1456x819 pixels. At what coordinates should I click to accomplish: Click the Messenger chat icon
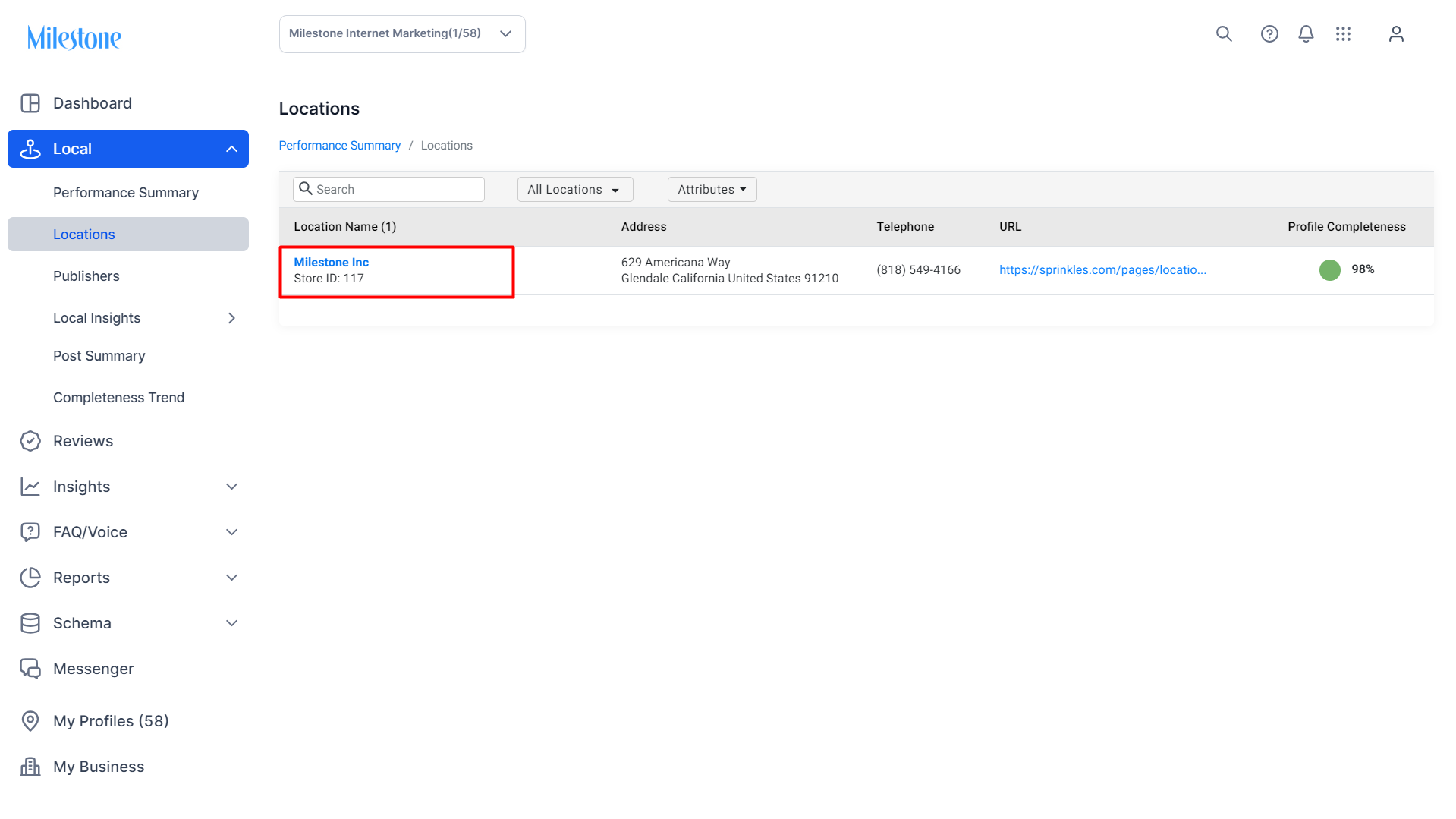30,669
